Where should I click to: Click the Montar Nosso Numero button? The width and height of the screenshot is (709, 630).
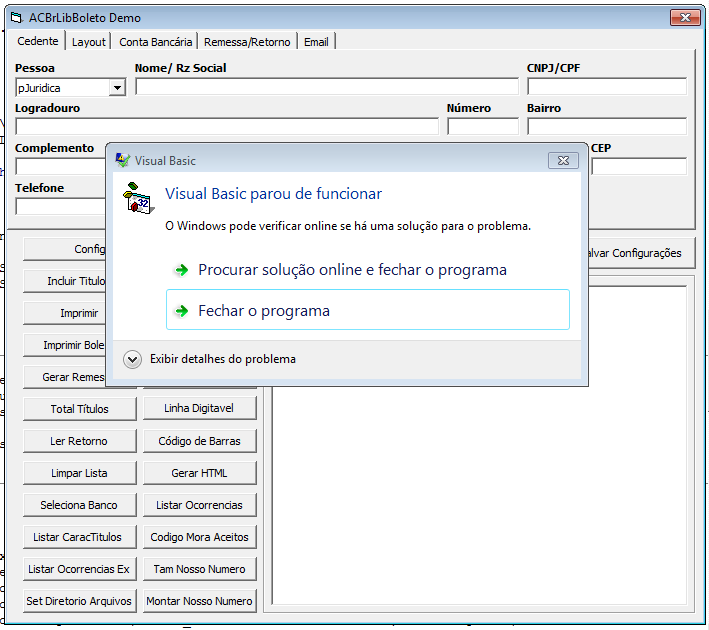[199, 601]
